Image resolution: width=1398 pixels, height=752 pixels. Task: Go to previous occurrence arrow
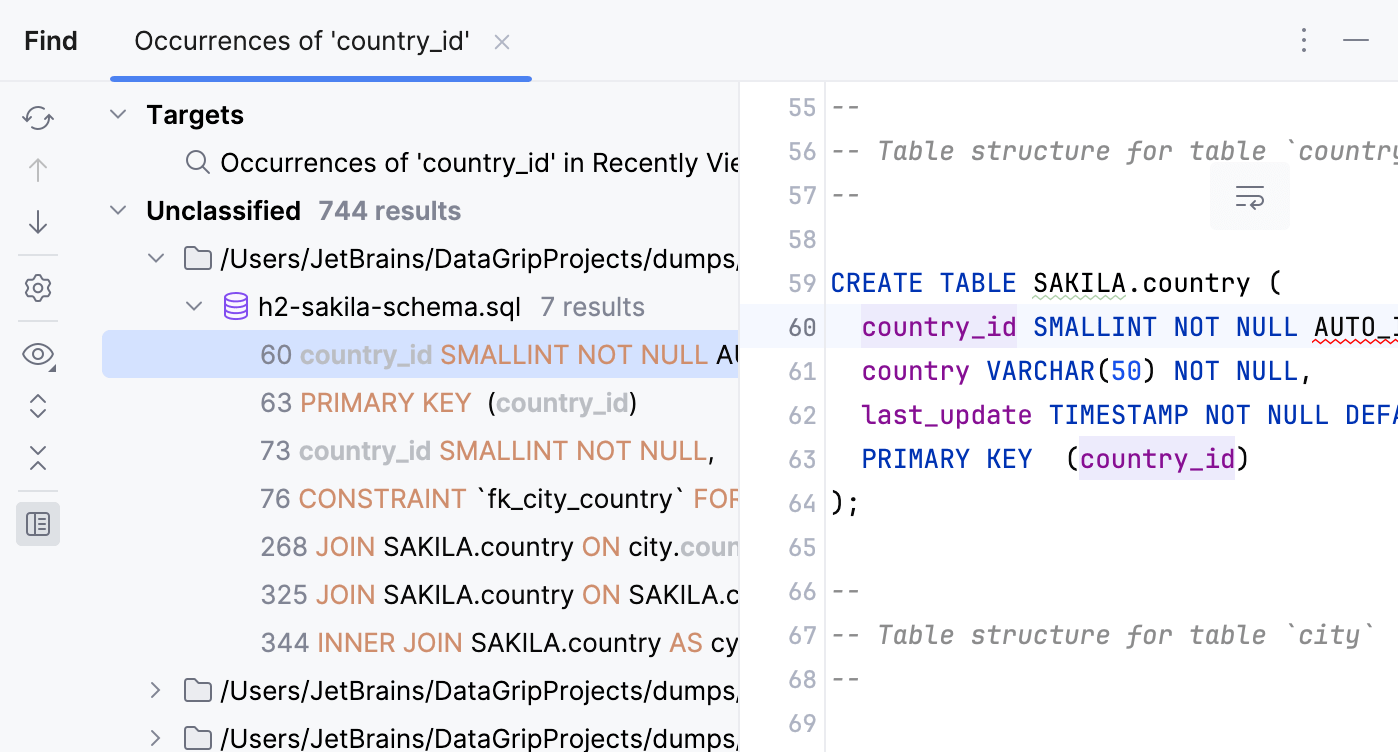(x=38, y=170)
